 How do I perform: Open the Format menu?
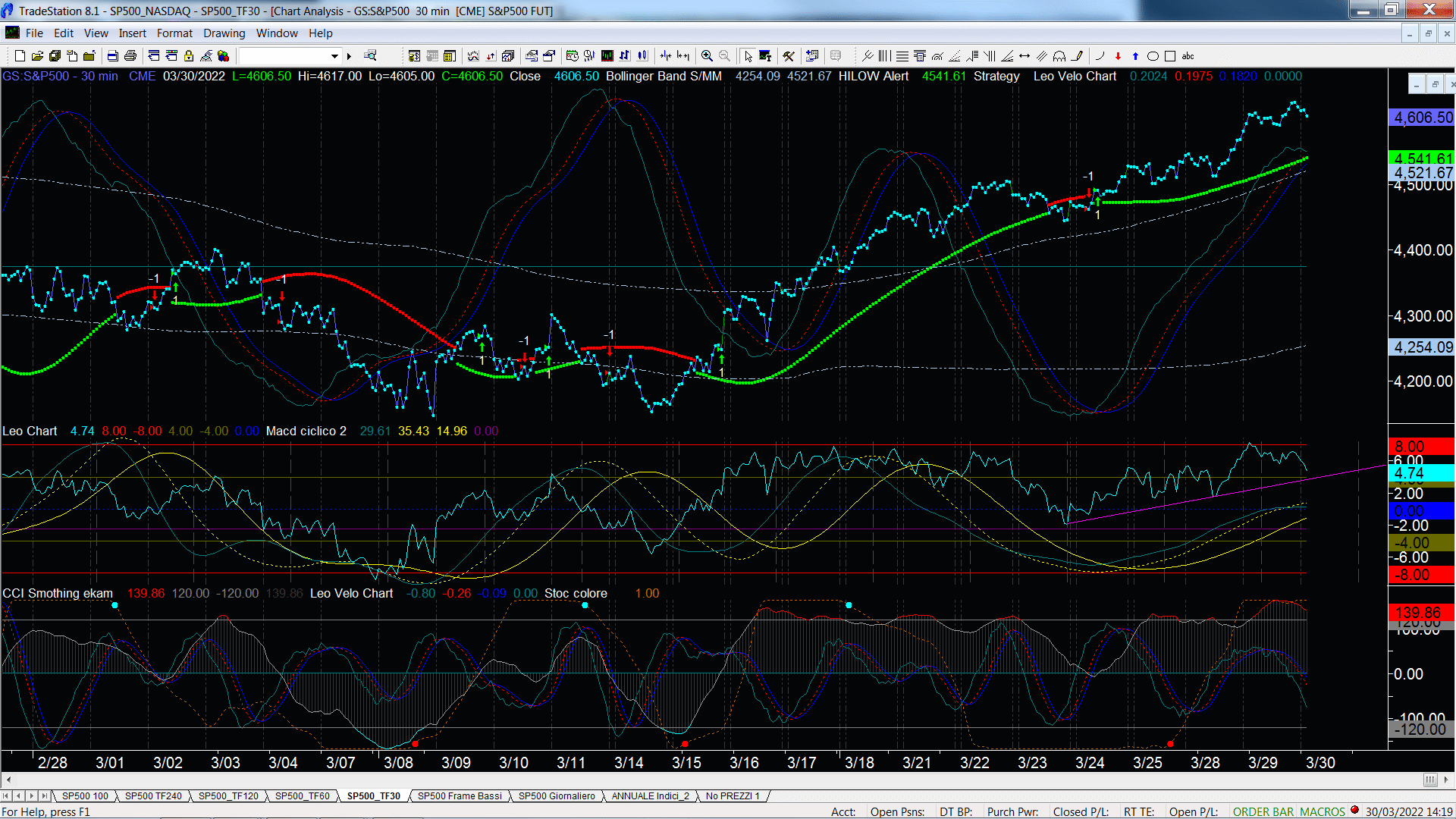coord(174,33)
